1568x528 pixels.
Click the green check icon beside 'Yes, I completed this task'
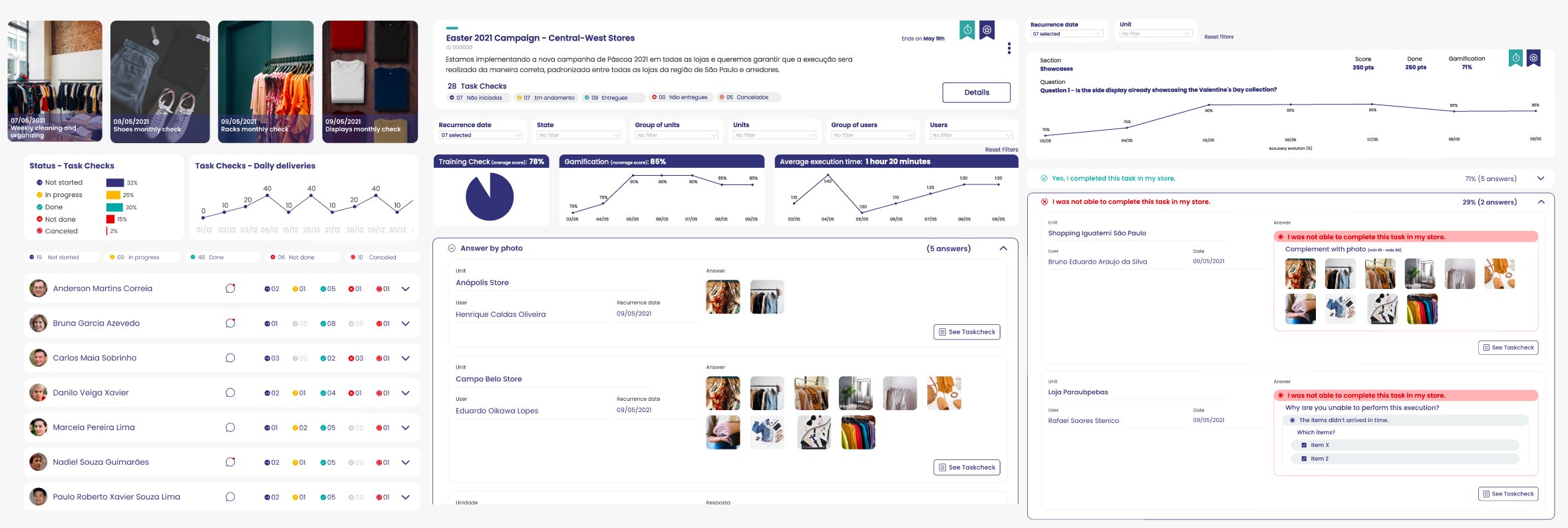pos(1044,178)
